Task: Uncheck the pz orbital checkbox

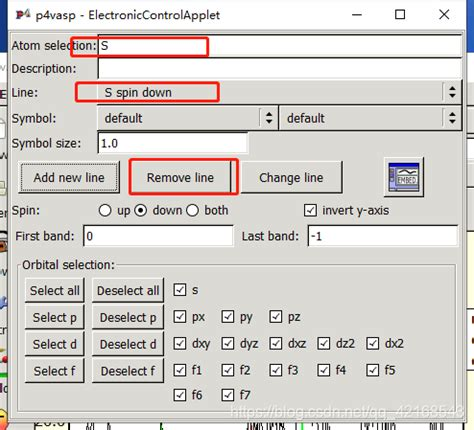Action: (x=276, y=316)
